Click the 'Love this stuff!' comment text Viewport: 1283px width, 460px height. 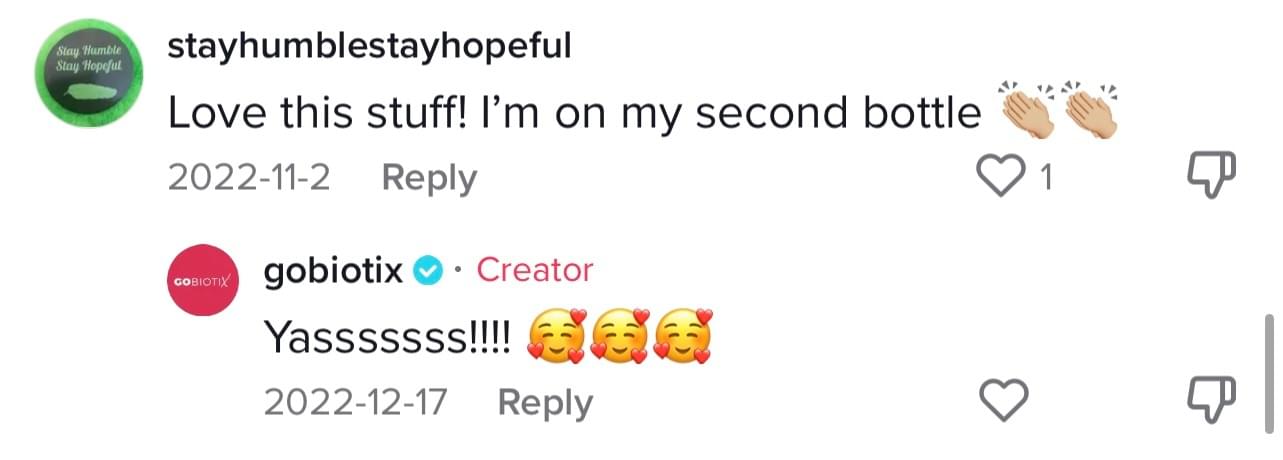(573, 114)
